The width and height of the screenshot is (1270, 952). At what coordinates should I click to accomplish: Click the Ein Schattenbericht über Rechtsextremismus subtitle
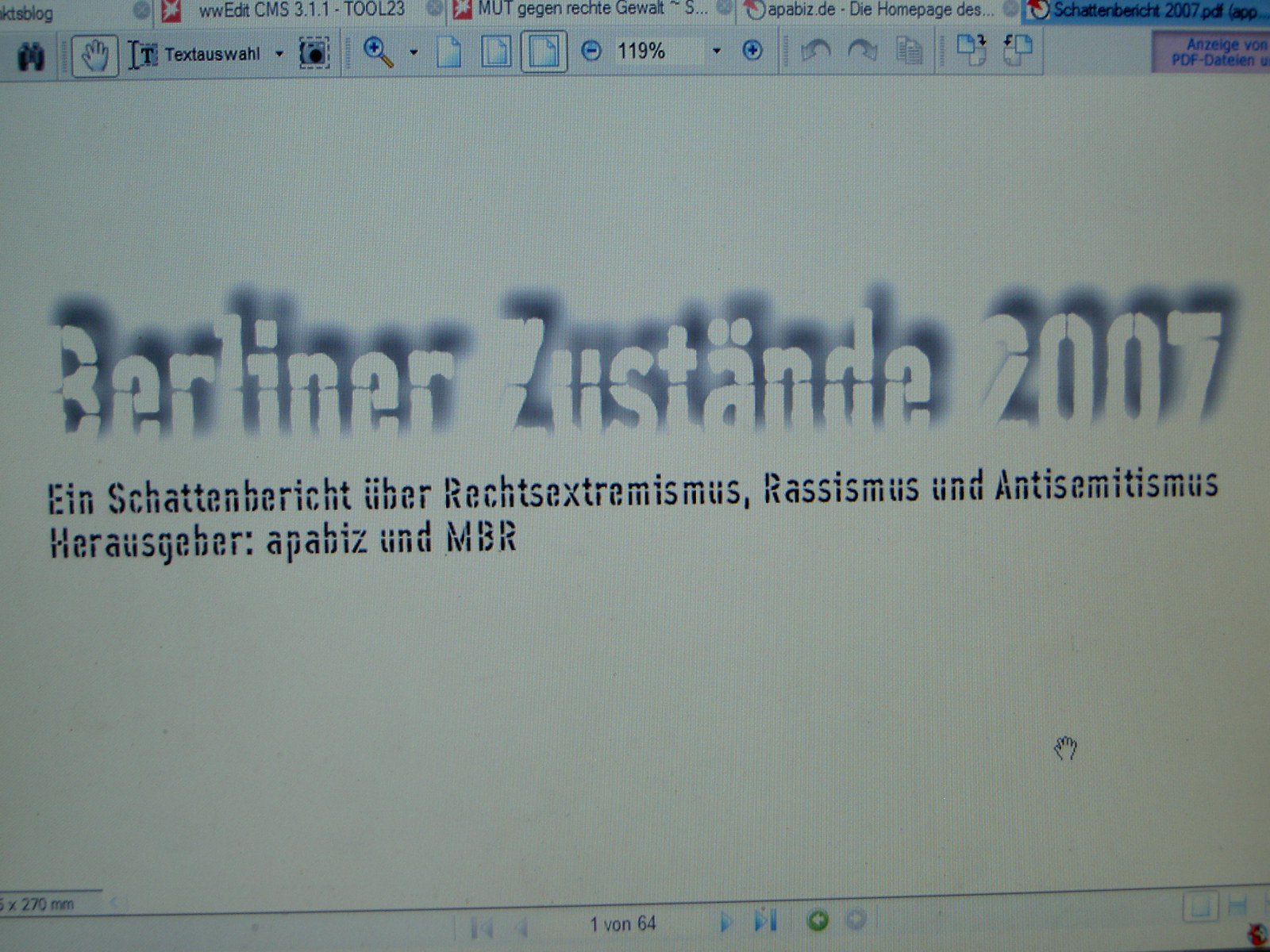pyautogui.click(x=633, y=491)
